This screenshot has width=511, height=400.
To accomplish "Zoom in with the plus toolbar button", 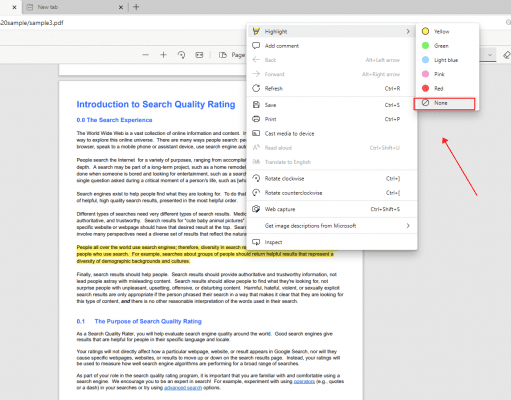I will tap(163, 55).
